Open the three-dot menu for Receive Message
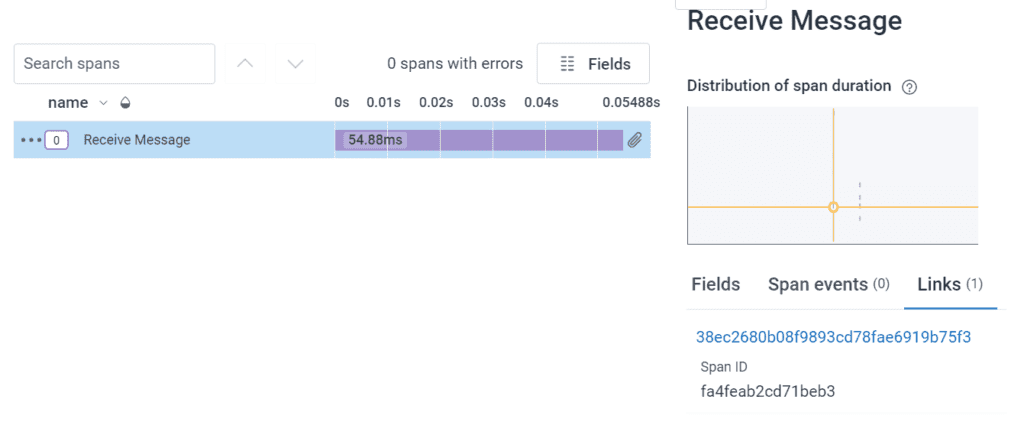The image size is (1024, 422). (30, 140)
